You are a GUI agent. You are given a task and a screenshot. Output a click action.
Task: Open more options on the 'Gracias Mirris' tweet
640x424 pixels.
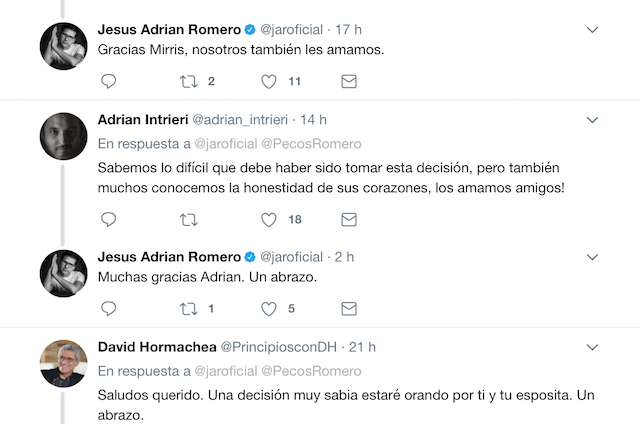click(x=592, y=29)
